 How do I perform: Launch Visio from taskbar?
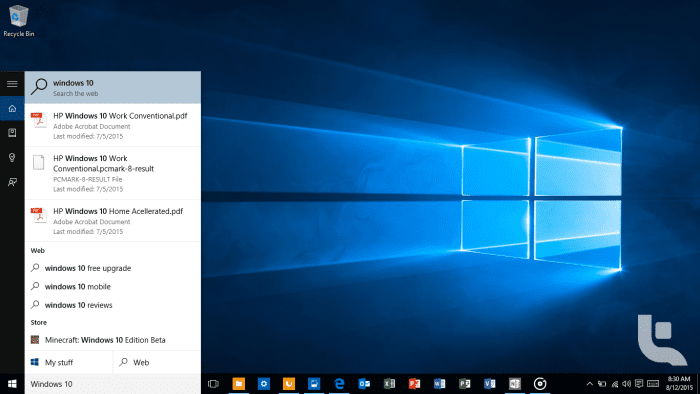[x=490, y=384]
